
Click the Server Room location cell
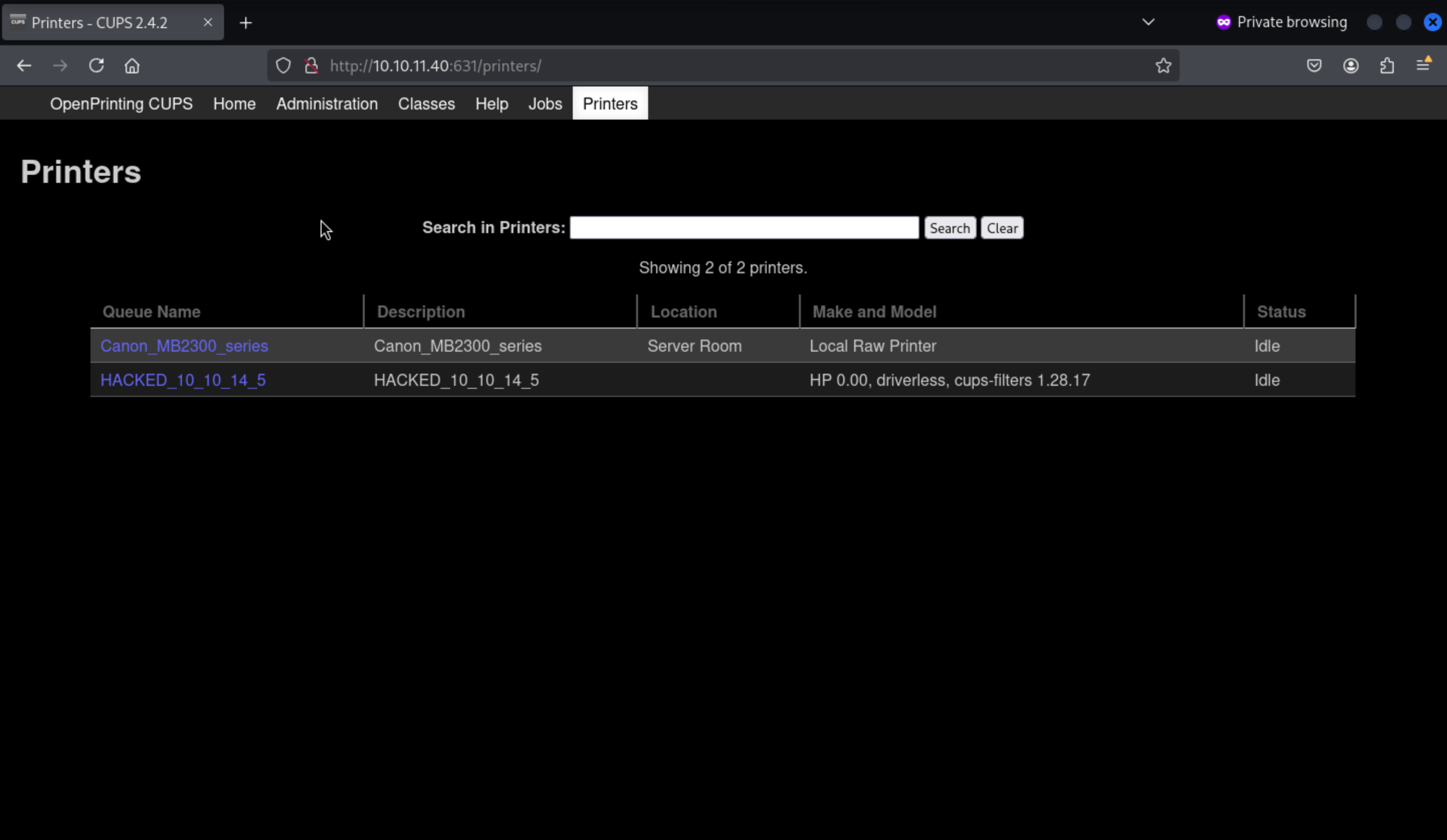tap(694, 346)
